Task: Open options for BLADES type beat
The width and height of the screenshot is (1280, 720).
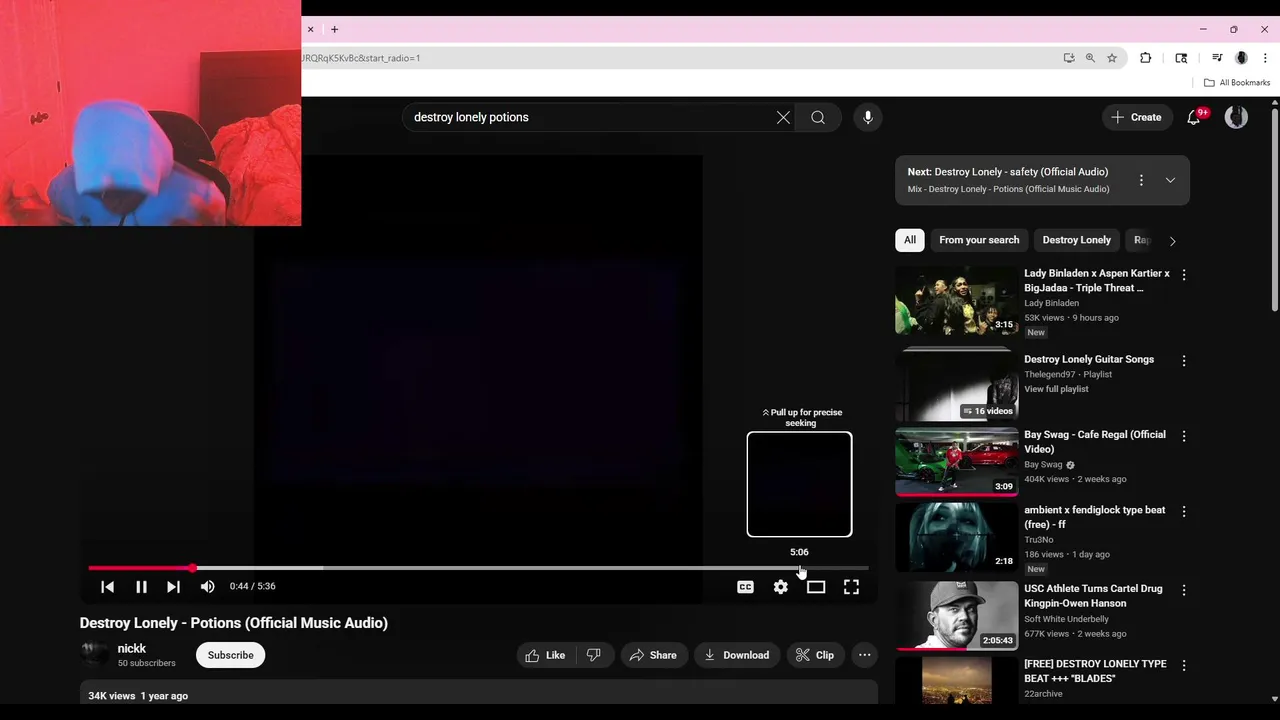Action: click(x=1184, y=665)
